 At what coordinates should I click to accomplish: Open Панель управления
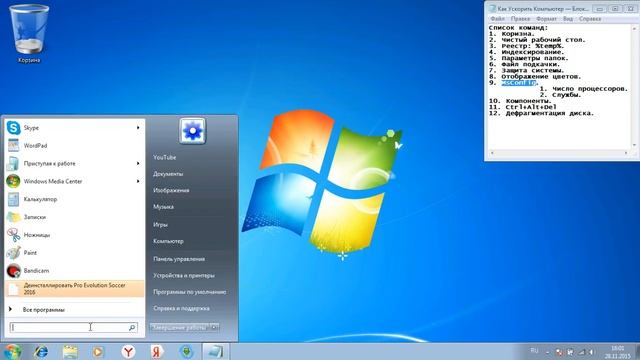(179, 259)
